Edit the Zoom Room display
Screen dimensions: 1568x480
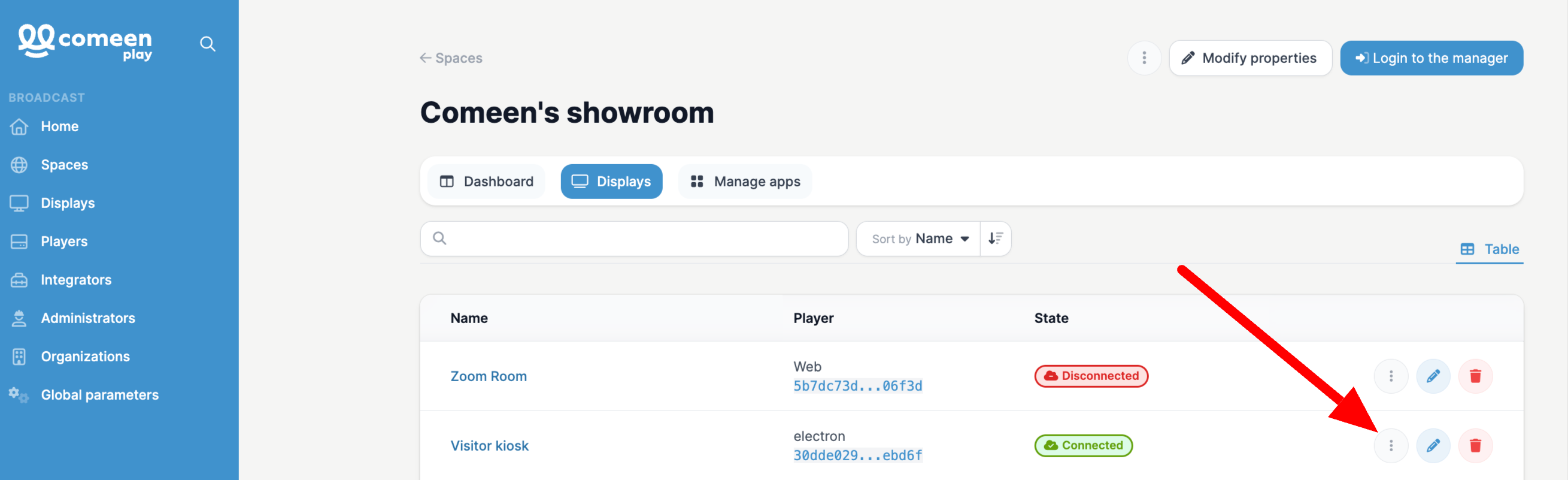click(x=1433, y=376)
